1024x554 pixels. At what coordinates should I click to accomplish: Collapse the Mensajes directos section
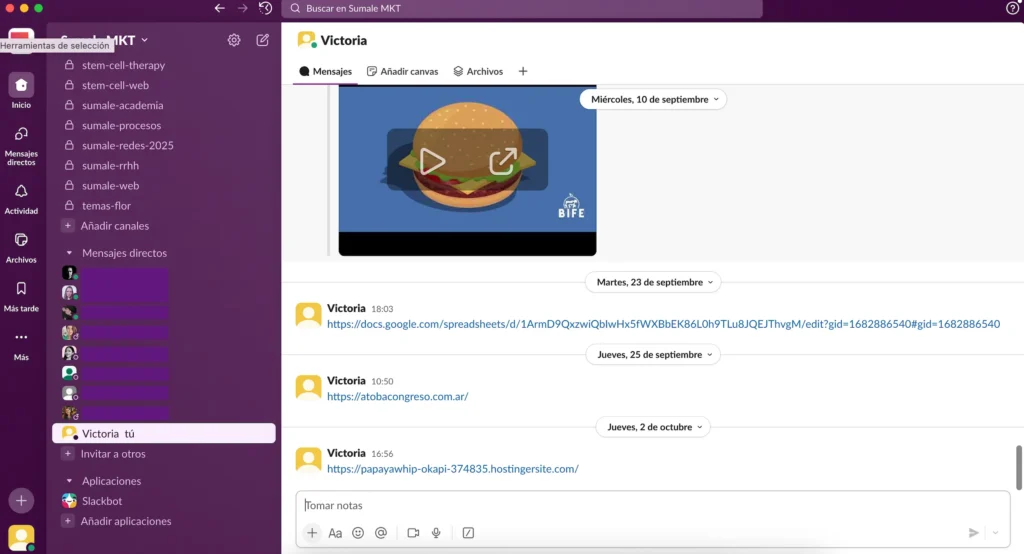click(69, 253)
